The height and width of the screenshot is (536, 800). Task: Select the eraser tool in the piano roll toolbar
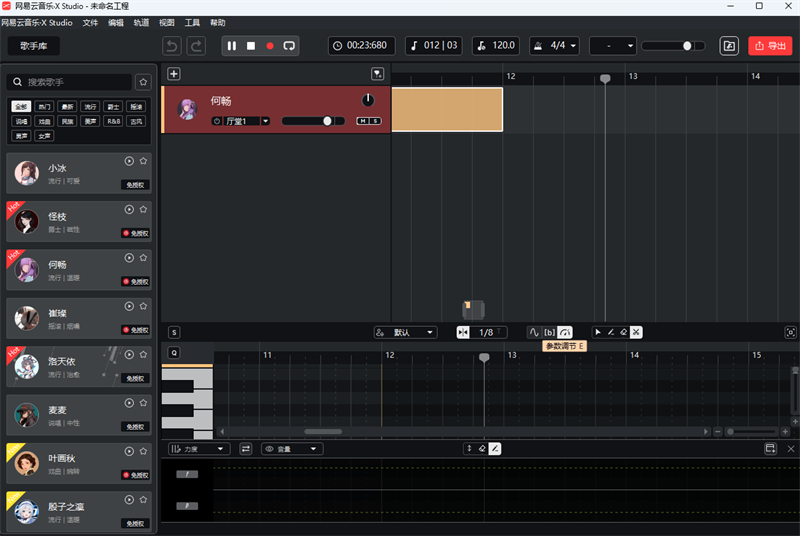click(x=623, y=332)
